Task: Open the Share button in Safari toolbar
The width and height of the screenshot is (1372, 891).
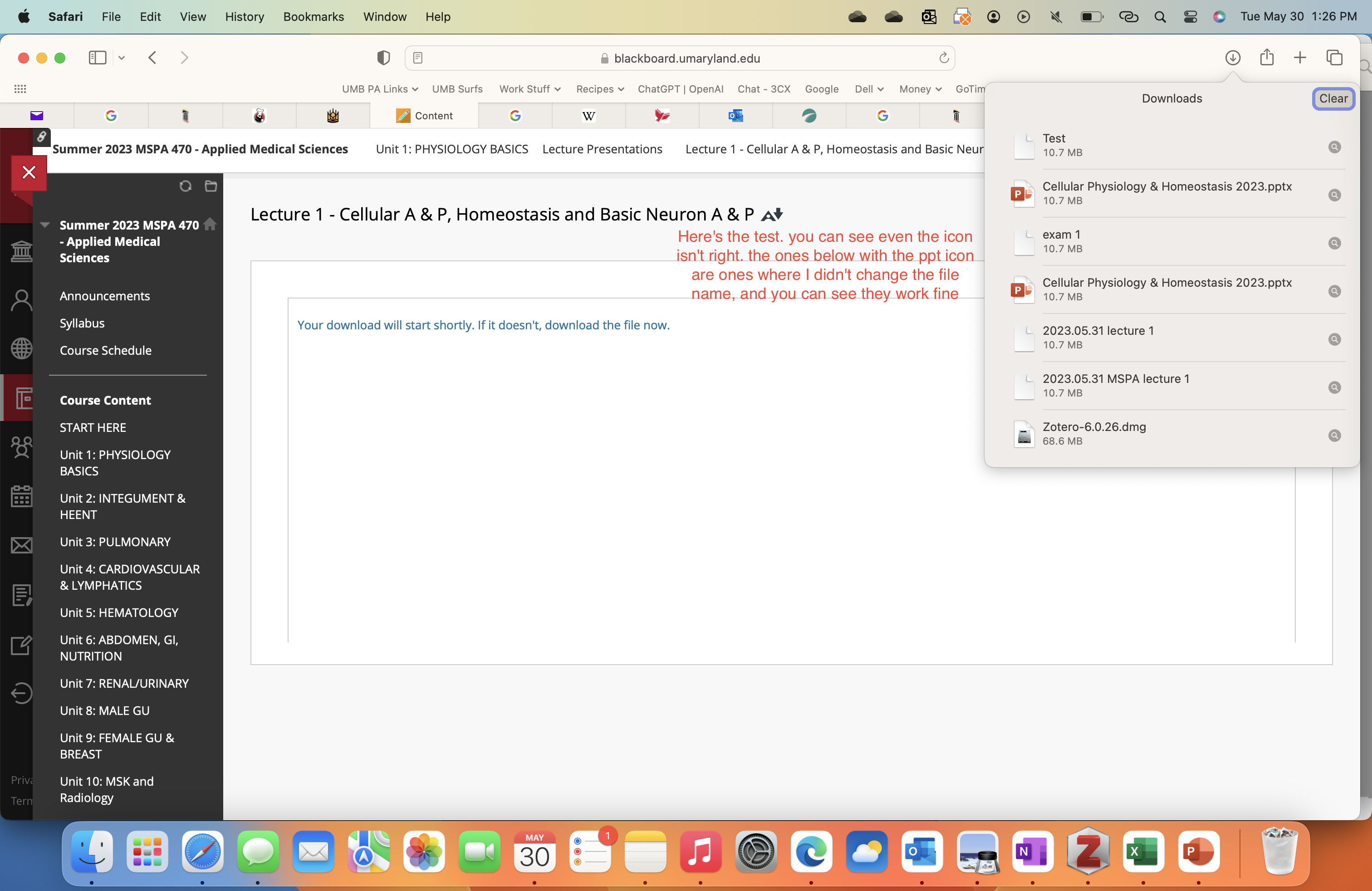Action: pyautogui.click(x=1266, y=57)
